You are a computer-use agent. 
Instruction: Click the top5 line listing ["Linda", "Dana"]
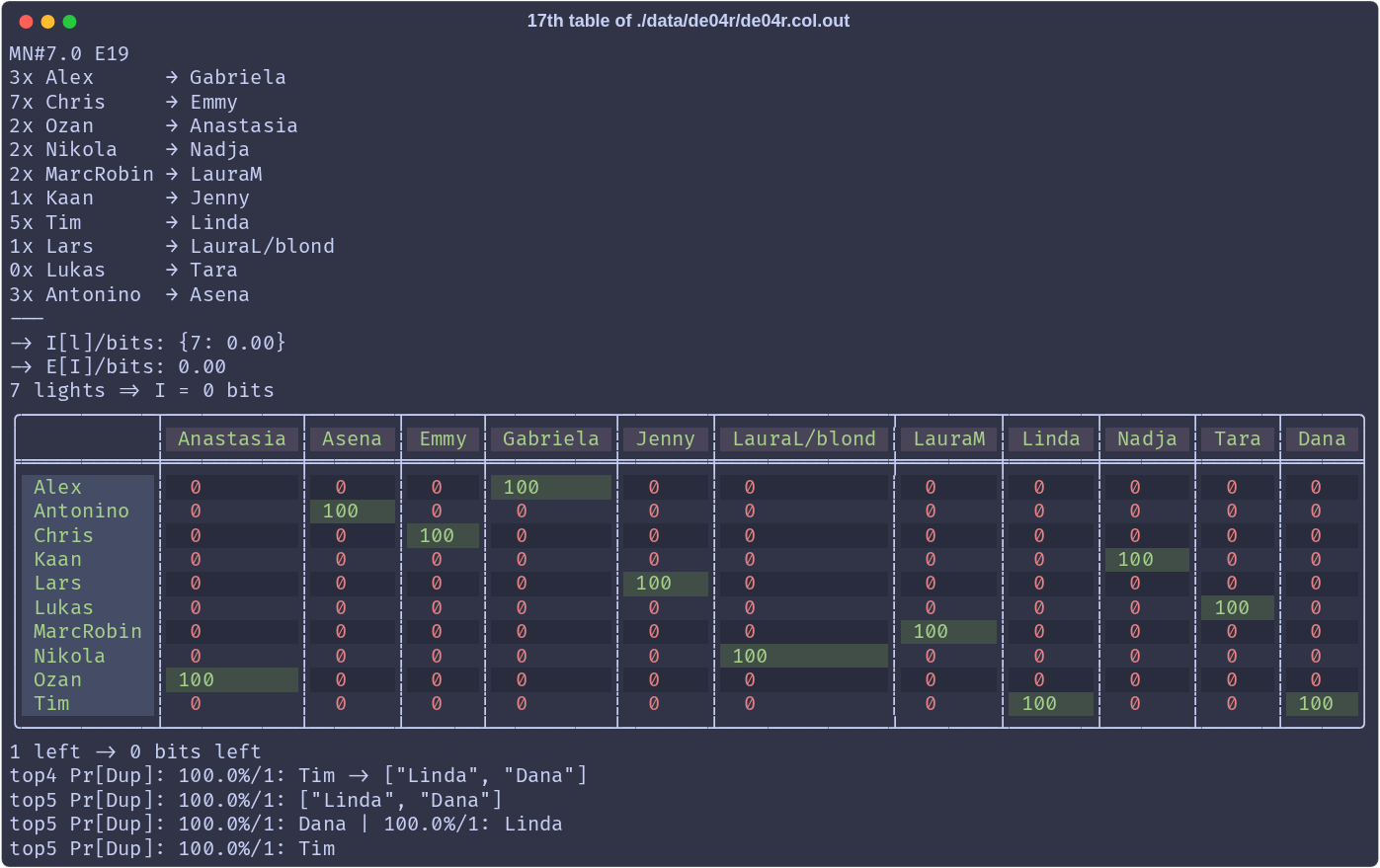click(x=256, y=800)
